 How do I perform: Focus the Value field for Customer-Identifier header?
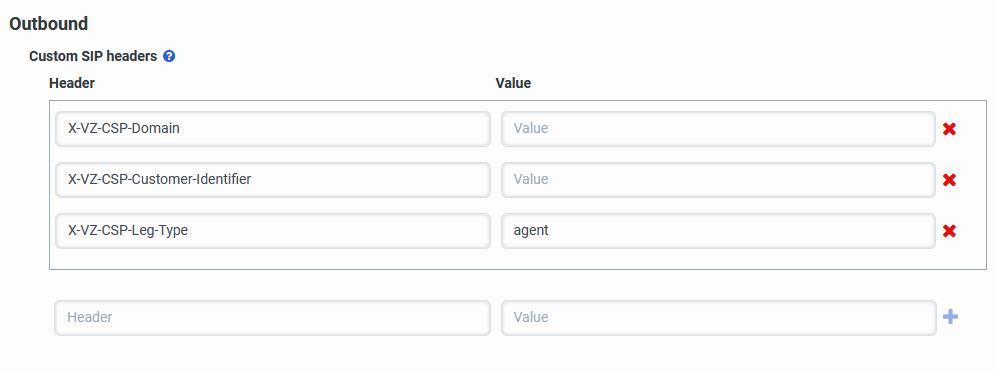pos(718,180)
